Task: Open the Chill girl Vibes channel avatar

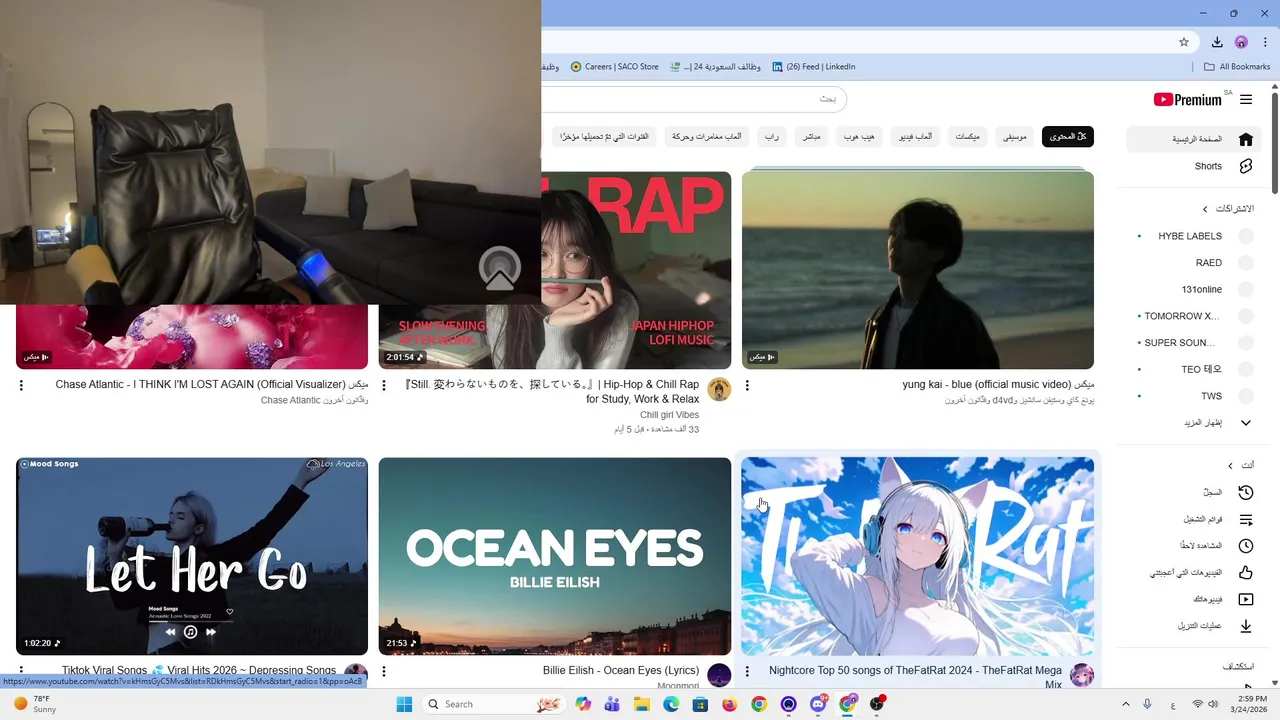Action: click(719, 389)
